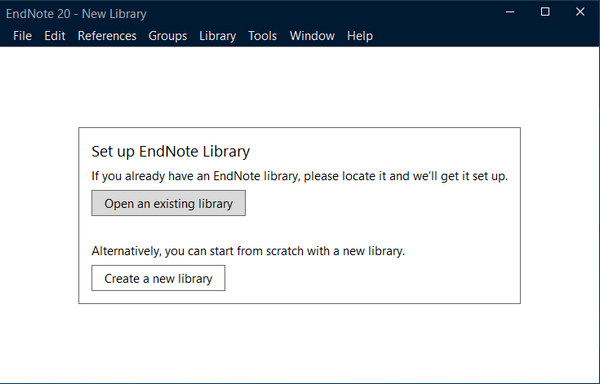Click the 'Alternatively, you can start from scratch' text
600x384 pixels.
[x=248, y=251]
